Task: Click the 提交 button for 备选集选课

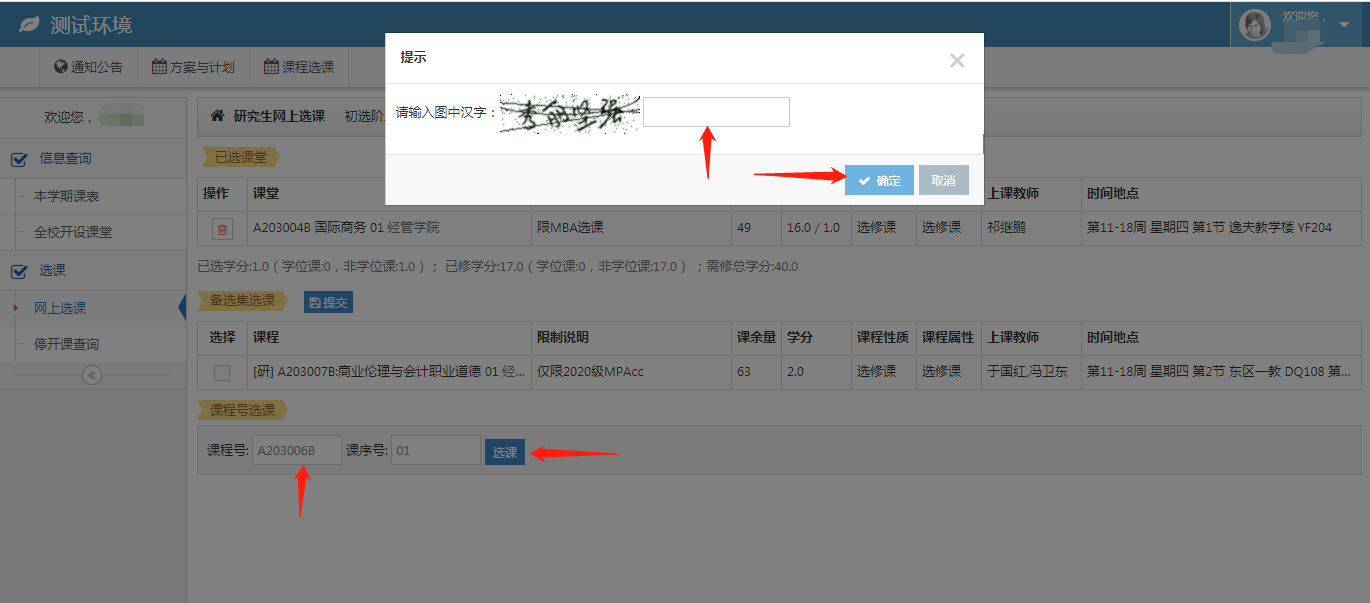Action: click(x=328, y=302)
